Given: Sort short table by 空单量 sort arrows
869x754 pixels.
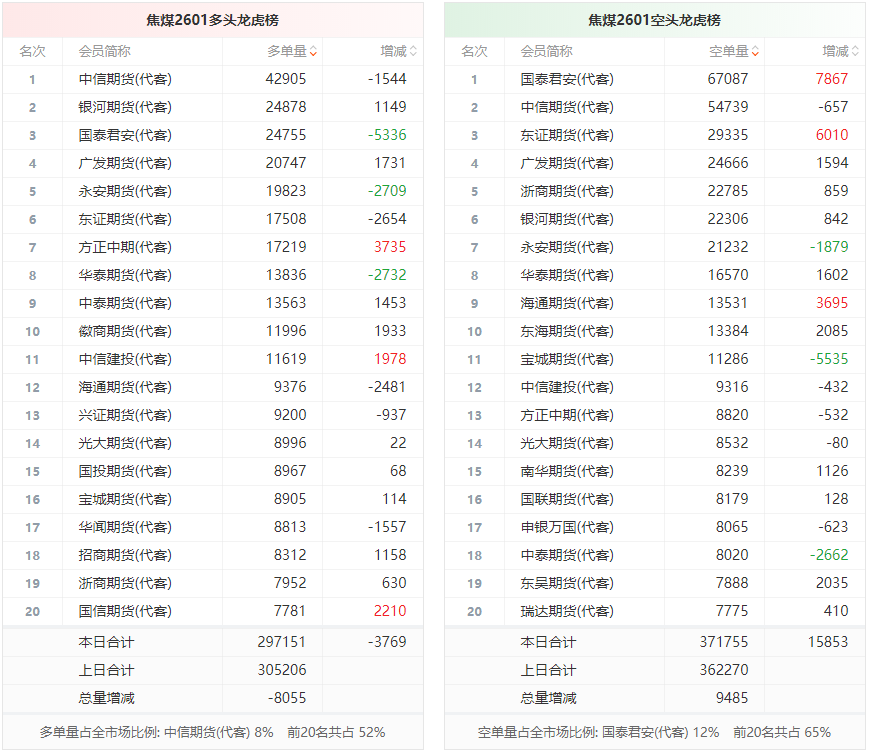Looking at the screenshot, I should [x=755, y=52].
